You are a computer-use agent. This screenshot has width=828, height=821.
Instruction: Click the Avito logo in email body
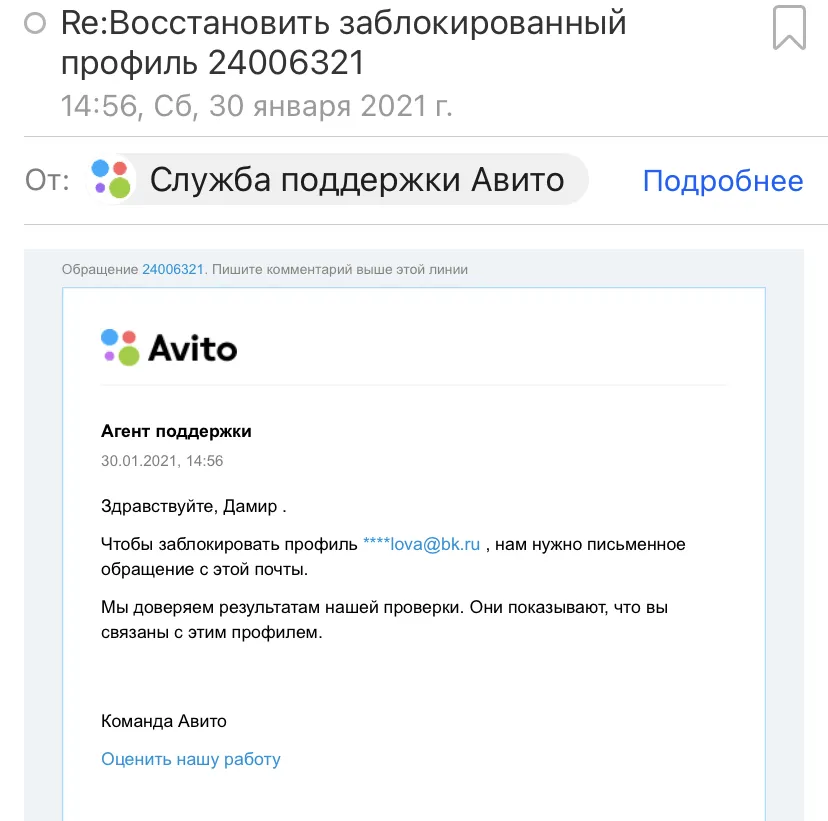click(169, 348)
